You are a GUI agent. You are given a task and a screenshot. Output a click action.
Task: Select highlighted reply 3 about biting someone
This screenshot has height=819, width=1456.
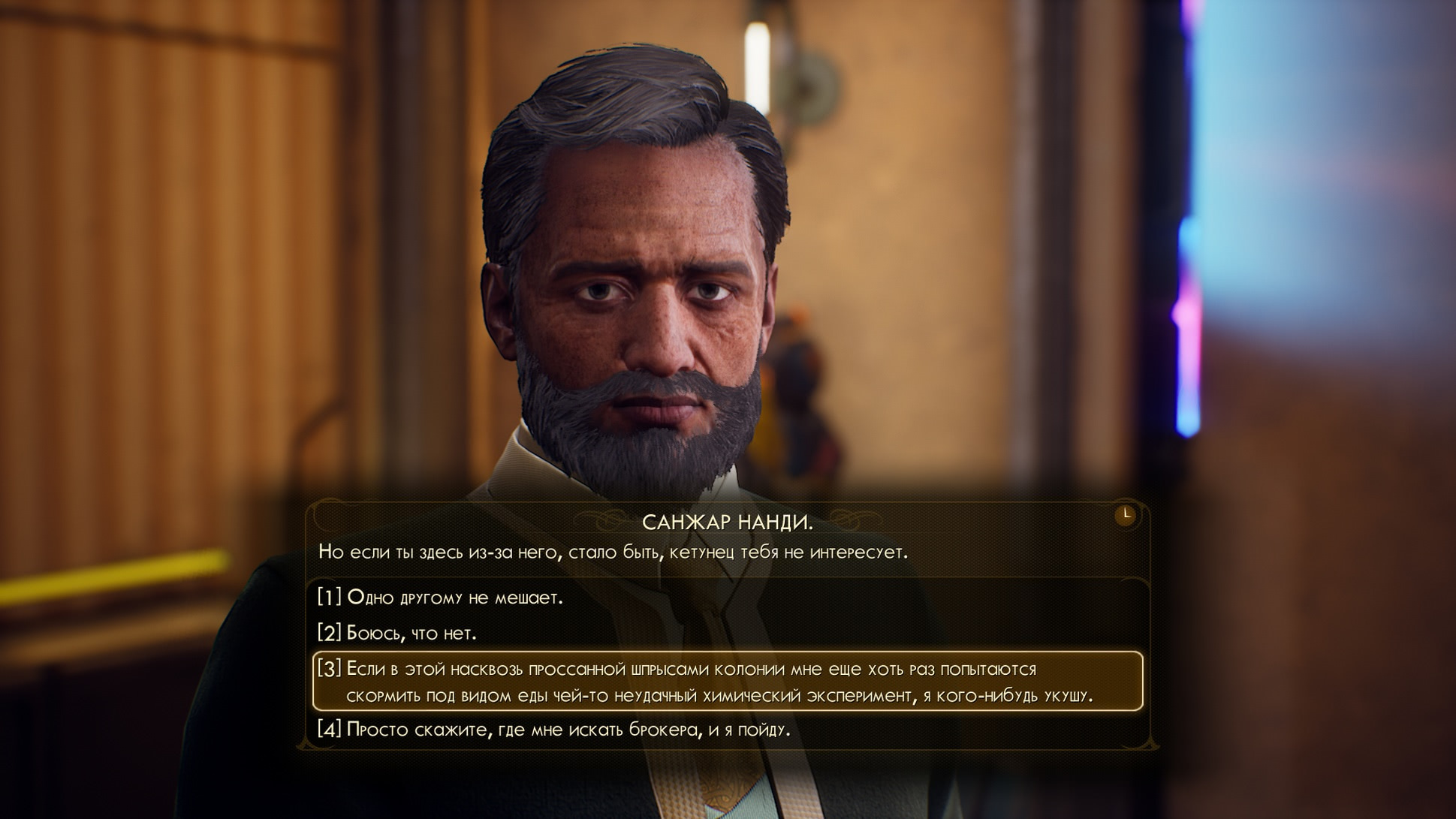pos(728,681)
